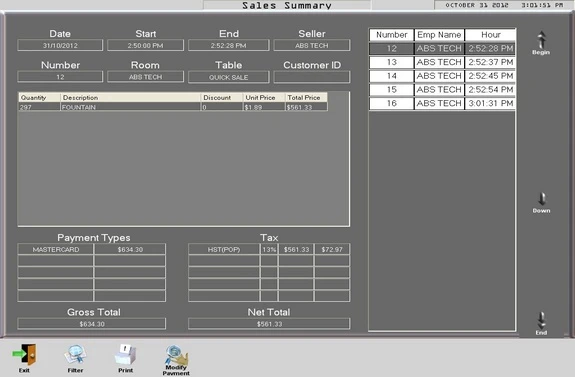Screen dimensions: 575x377
Task: Click the Print printer icon
Action: click(125, 355)
